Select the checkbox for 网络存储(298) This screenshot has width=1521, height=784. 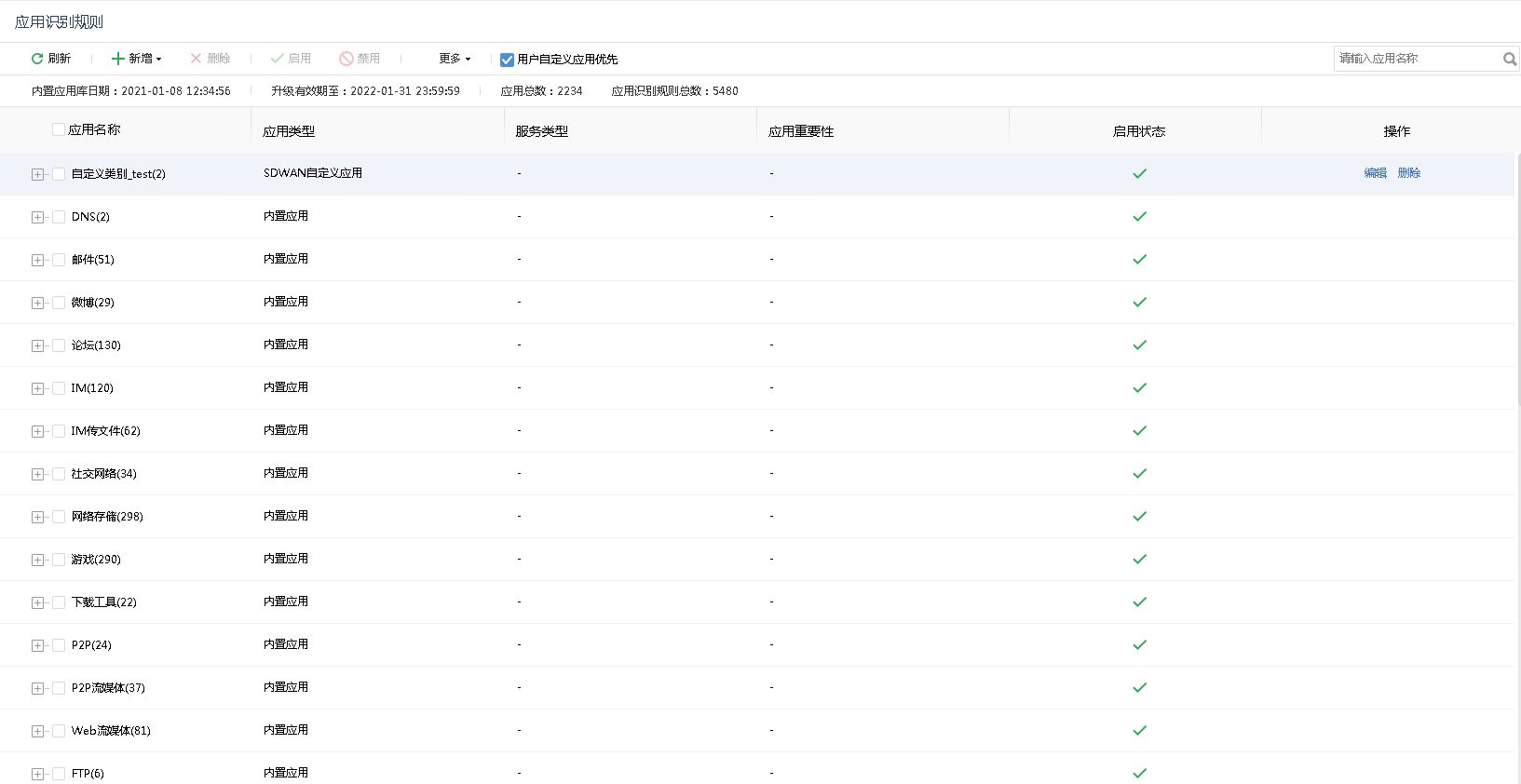pyautogui.click(x=59, y=517)
